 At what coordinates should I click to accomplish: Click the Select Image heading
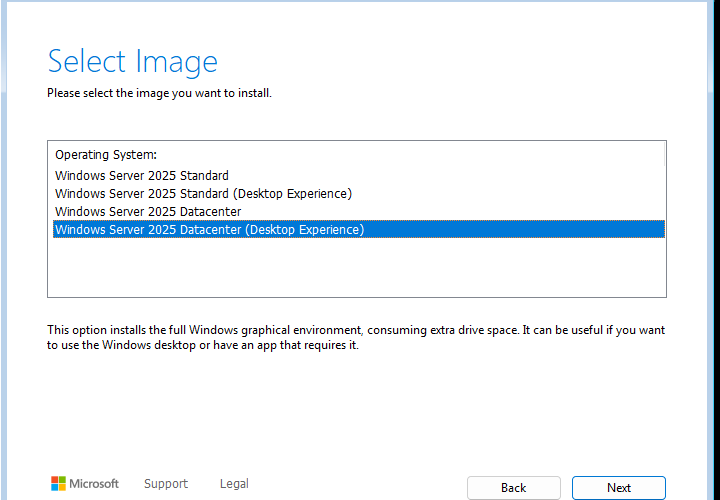click(133, 62)
